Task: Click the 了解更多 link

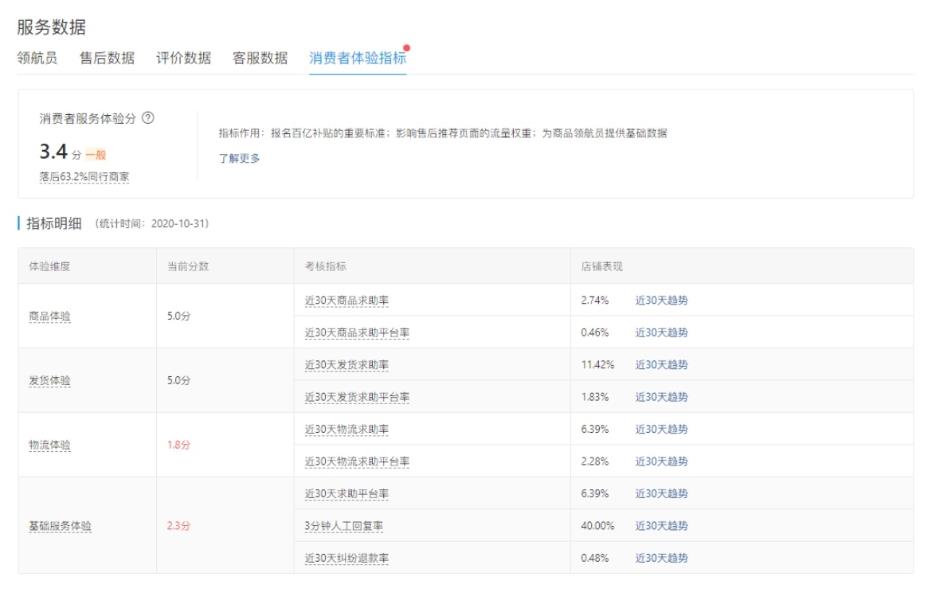Action: tap(239, 158)
